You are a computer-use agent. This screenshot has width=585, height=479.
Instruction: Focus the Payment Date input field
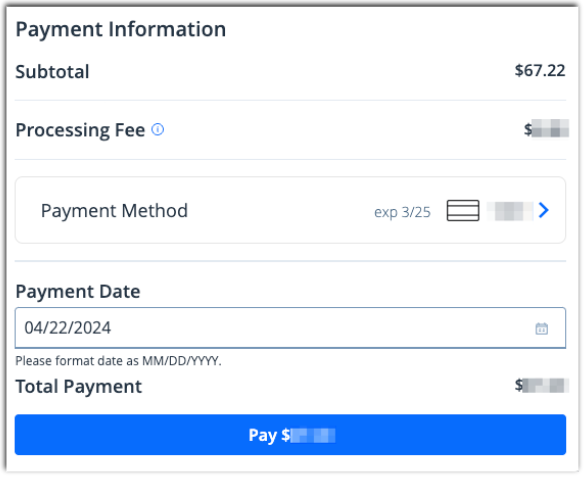coord(290,328)
